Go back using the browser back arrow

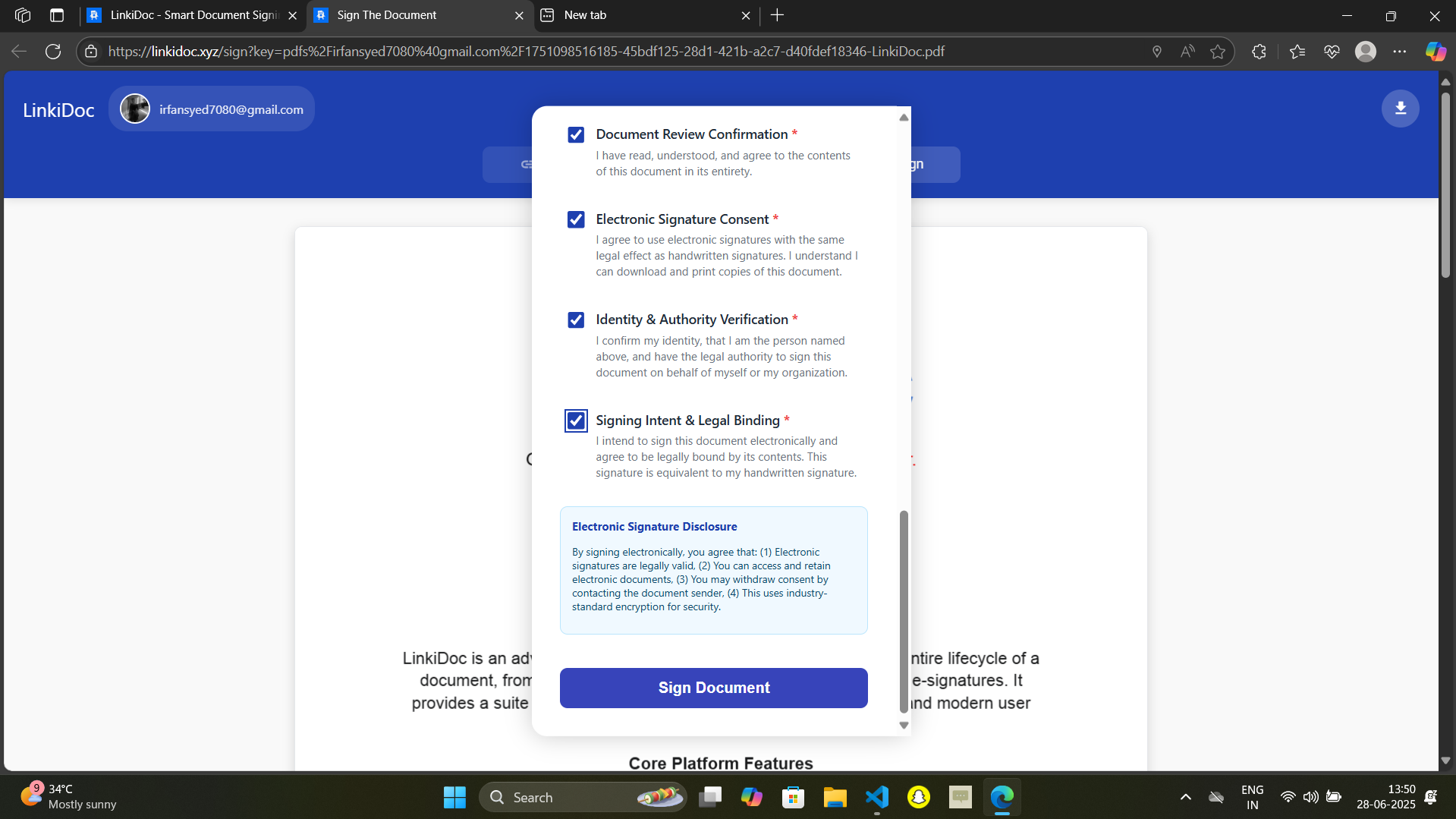pos(19,52)
